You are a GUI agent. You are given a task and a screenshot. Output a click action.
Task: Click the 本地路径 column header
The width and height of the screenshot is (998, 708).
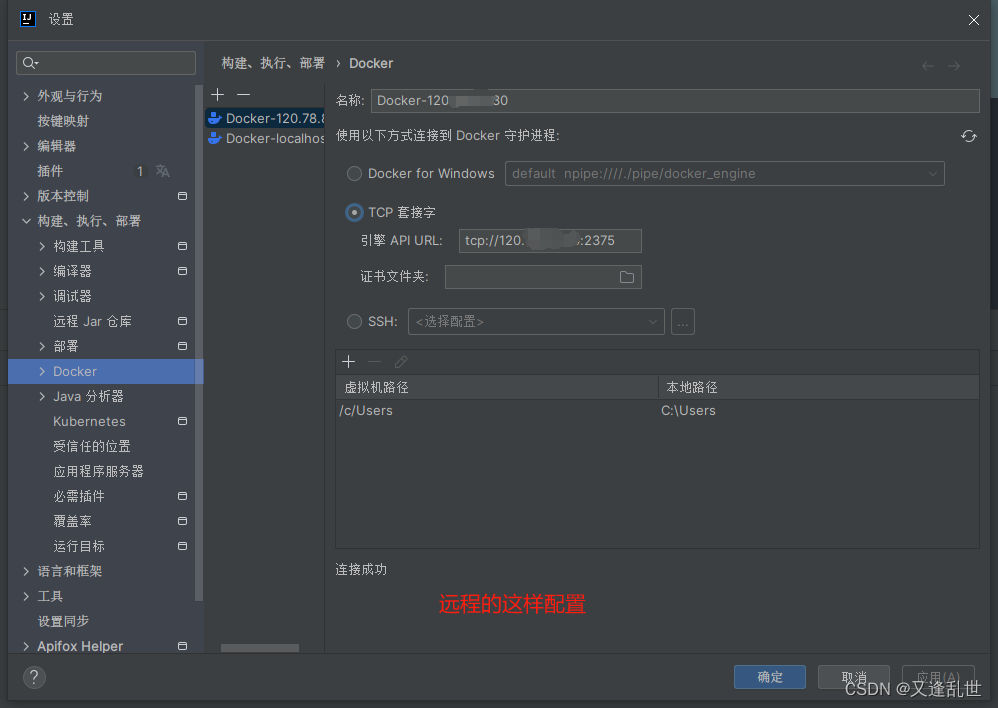point(819,387)
